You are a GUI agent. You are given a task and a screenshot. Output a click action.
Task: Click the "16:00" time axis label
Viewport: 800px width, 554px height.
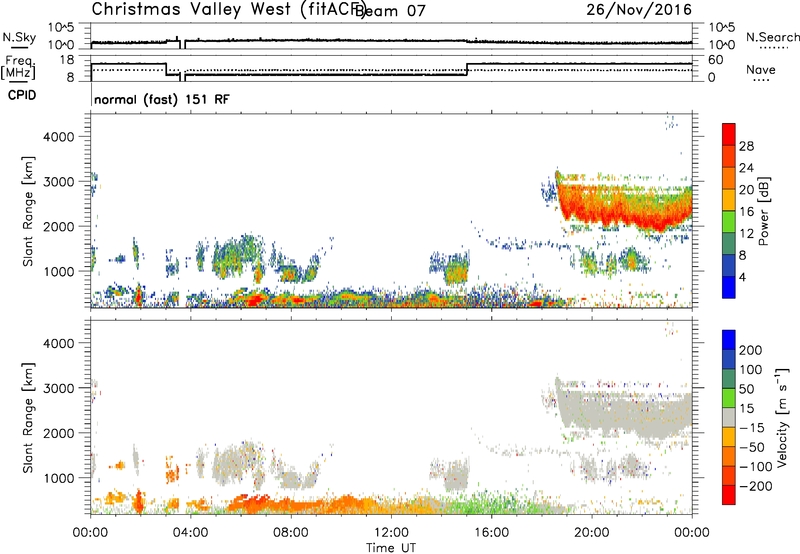pos(491,533)
